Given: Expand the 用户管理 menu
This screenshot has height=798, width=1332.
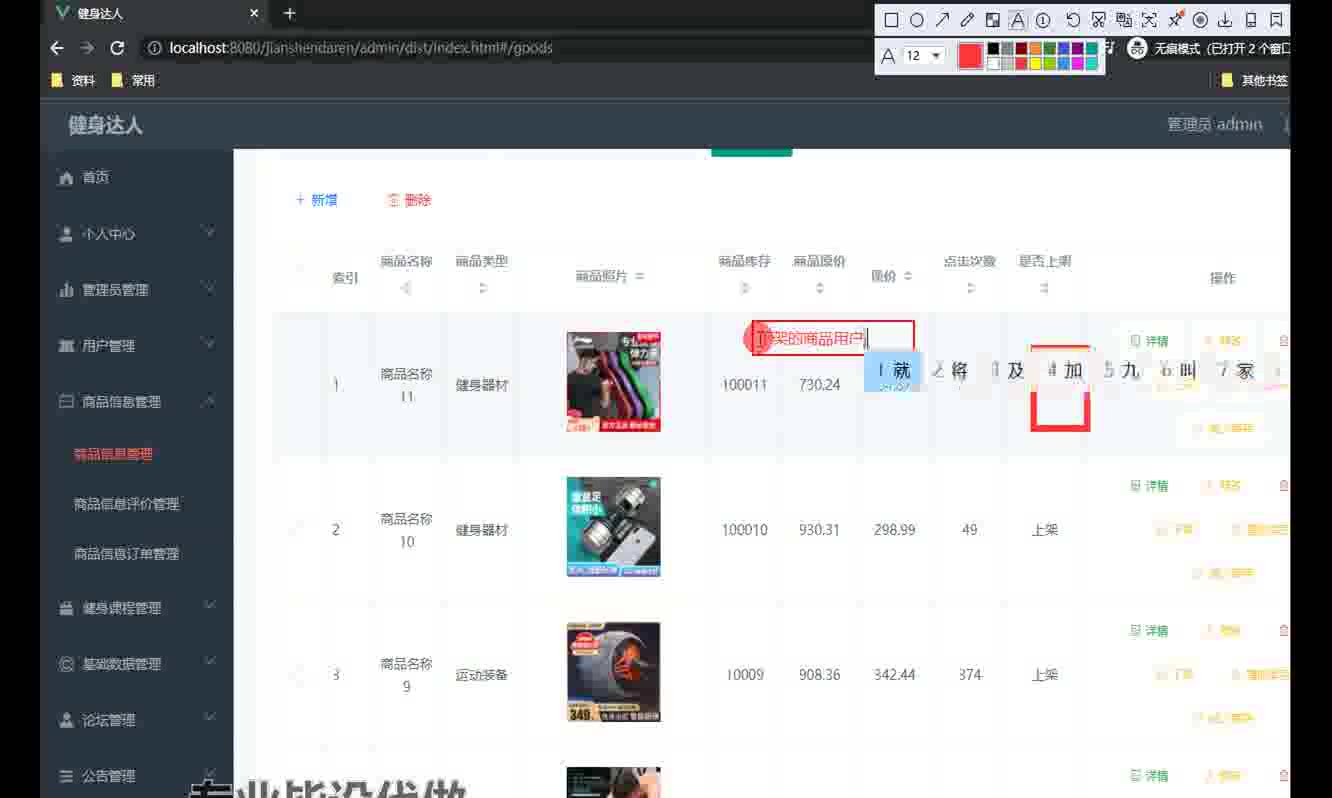Looking at the screenshot, I should [x=136, y=345].
